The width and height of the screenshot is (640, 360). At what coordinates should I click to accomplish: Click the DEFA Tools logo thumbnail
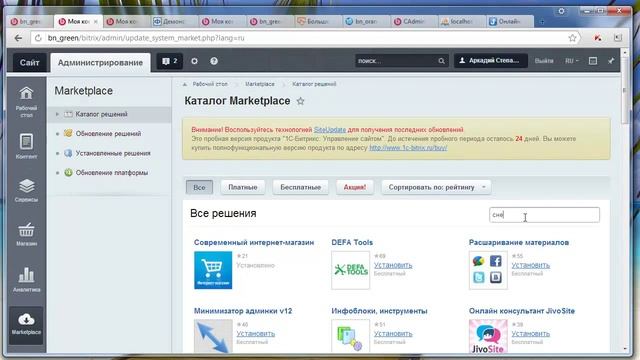click(351, 270)
